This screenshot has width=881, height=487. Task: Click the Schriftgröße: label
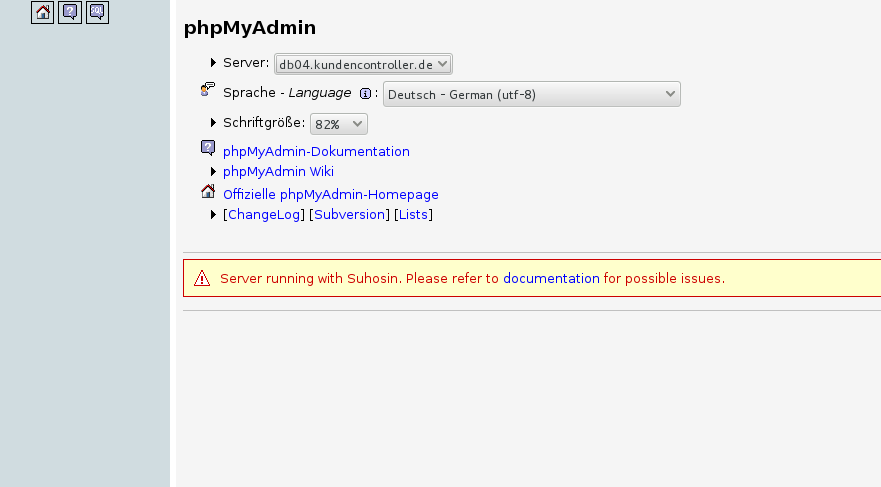[264, 122]
